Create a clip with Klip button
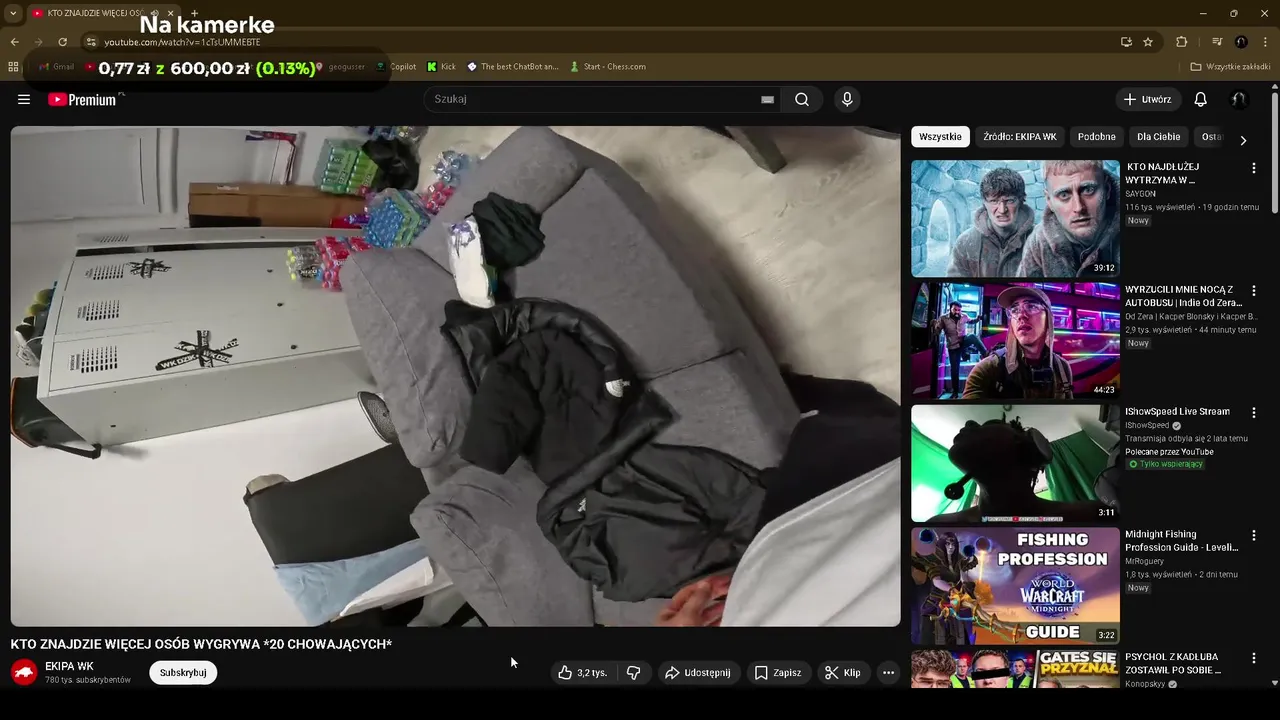Screen dimensions: 1280x720 (842, 673)
